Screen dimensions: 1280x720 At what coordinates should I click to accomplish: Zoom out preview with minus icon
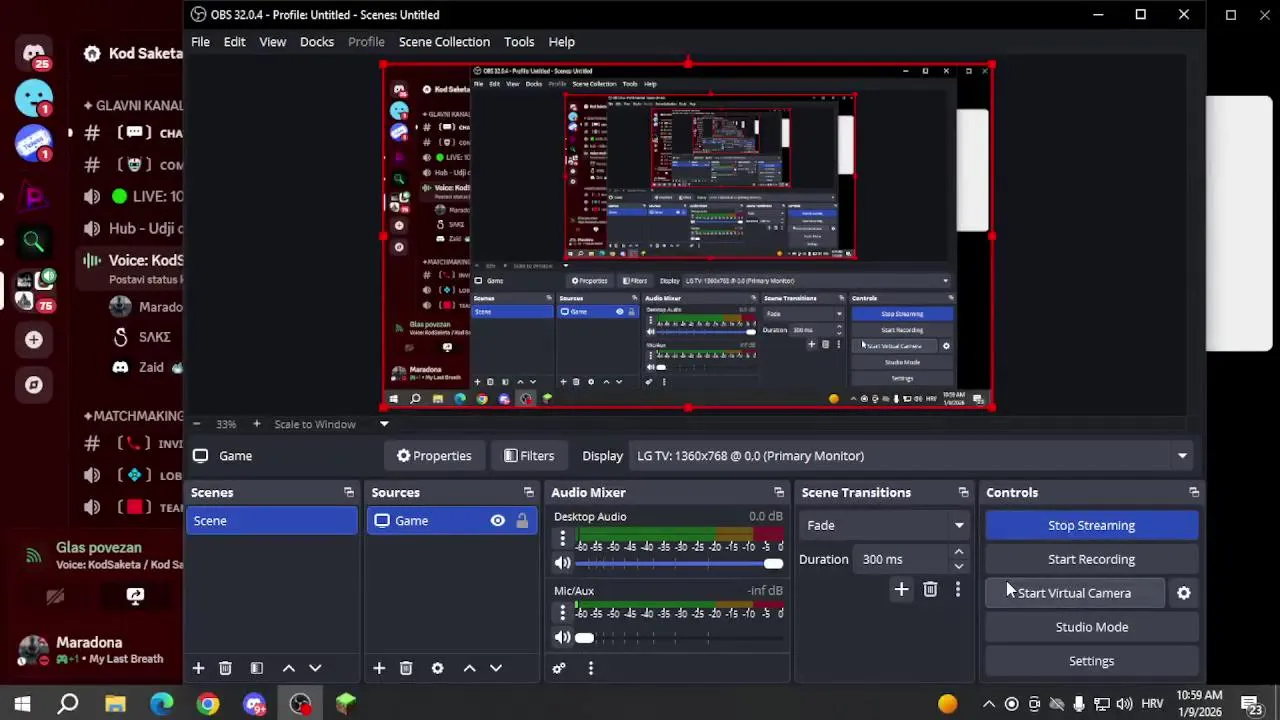(x=196, y=424)
